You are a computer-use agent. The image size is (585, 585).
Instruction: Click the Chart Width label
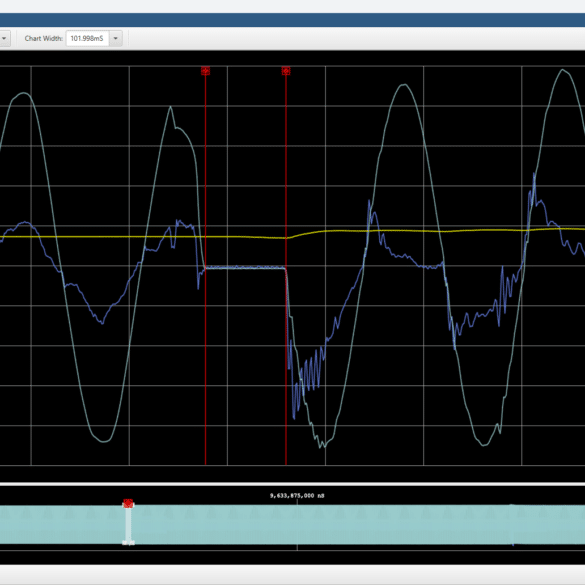point(44,38)
